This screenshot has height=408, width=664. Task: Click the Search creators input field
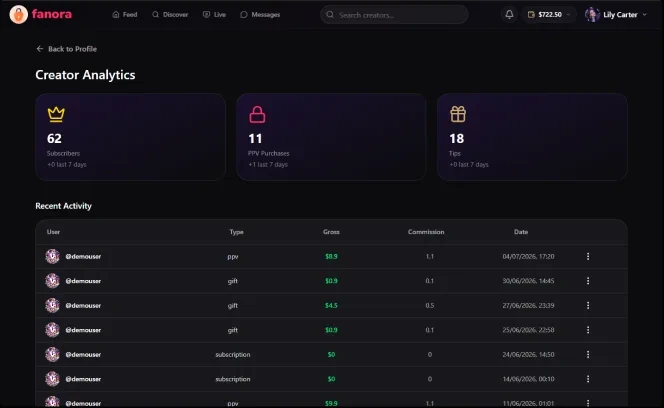(394, 15)
